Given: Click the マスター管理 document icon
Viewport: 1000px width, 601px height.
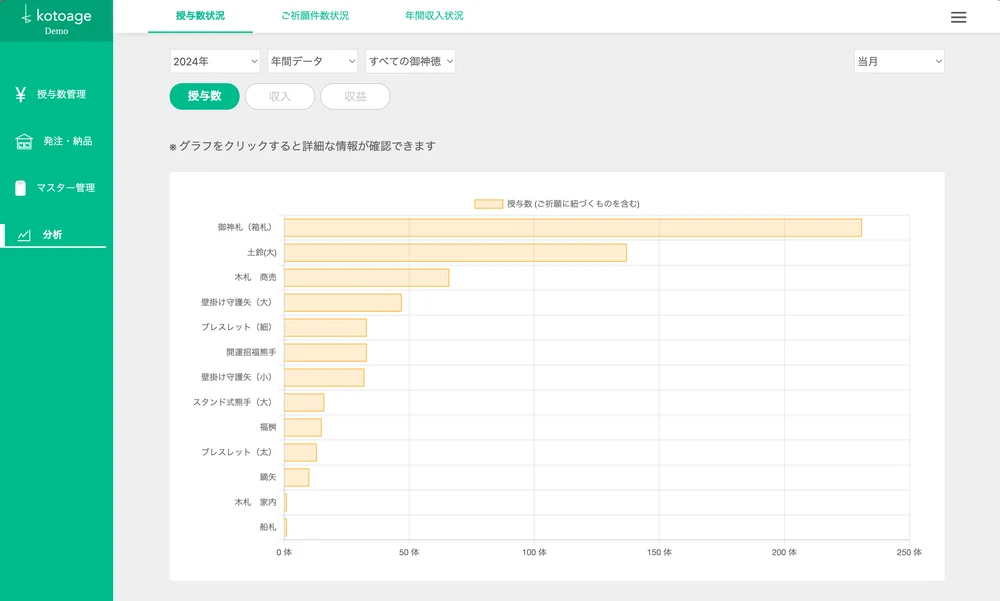Looking at the screenshot, I should (20, 188).
